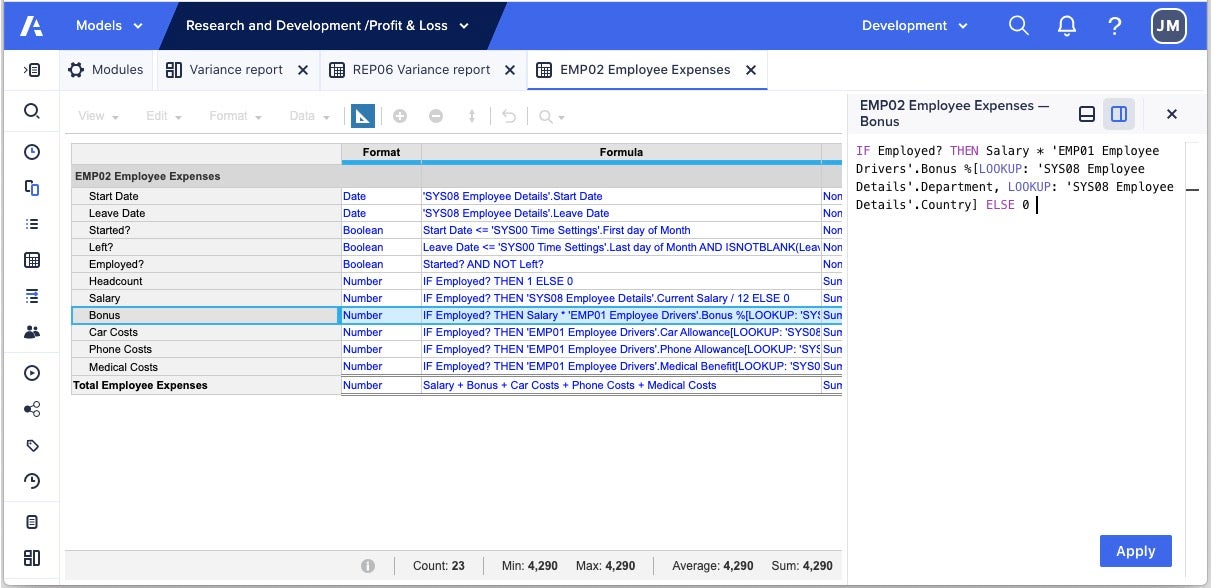Click the Anaplan logo icon

[32, 26]
